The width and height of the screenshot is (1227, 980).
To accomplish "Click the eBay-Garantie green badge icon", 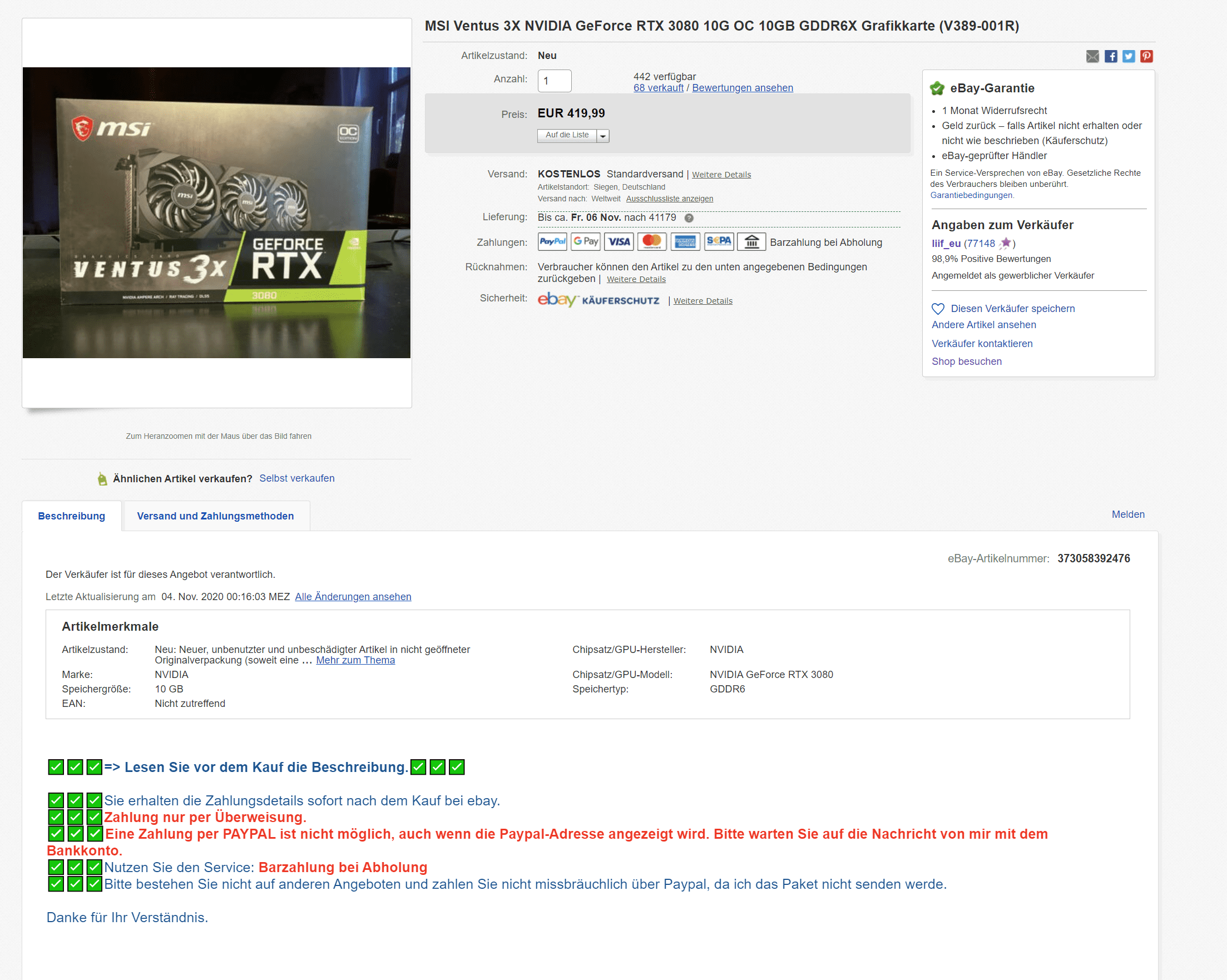I will coord(937,88).
